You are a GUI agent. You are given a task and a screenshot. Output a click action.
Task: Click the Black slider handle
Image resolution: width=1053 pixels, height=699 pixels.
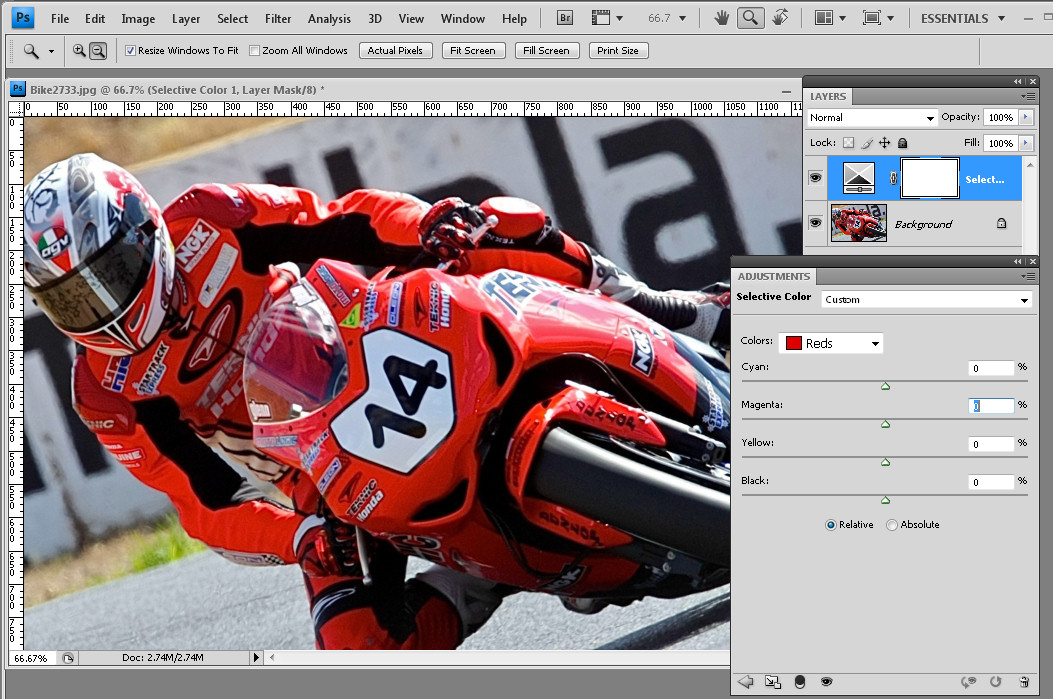tap(886, 500)
